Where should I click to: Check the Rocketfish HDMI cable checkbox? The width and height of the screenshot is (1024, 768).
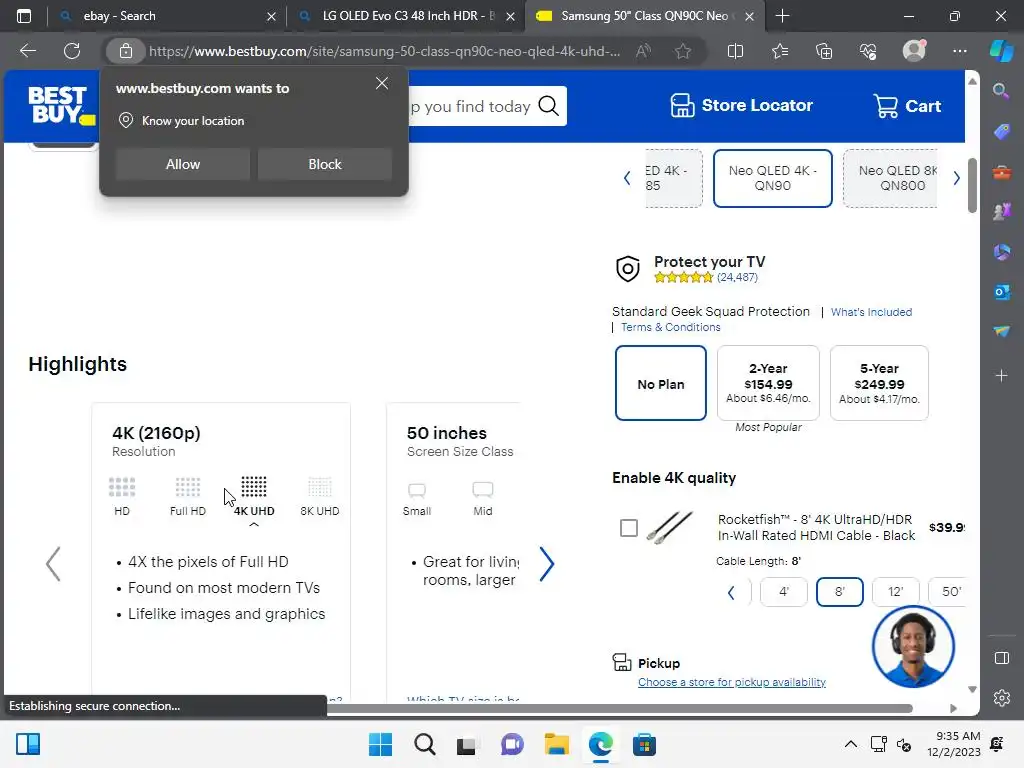coord(629,528)
